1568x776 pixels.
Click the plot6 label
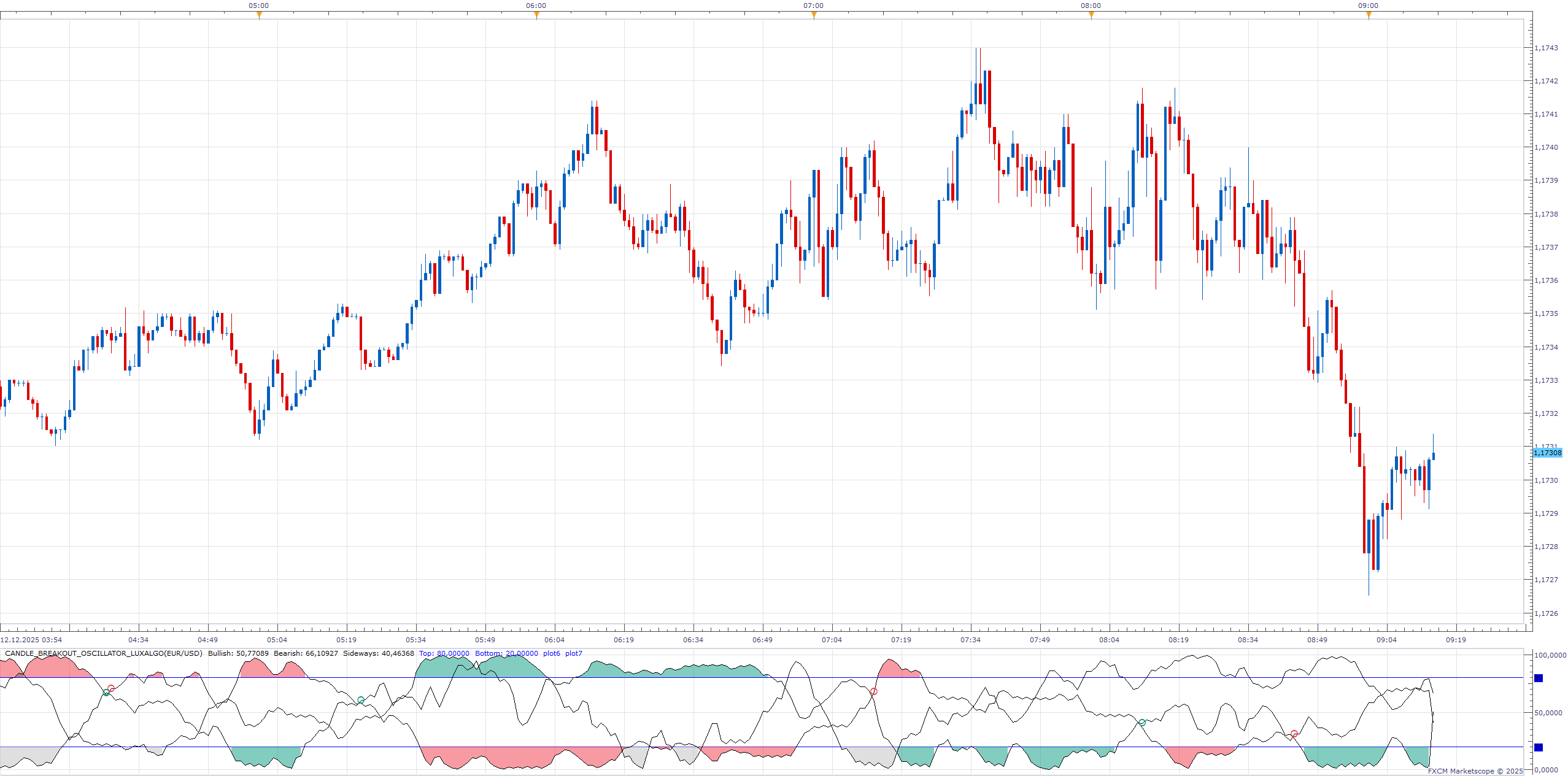[x=552, y=653]
